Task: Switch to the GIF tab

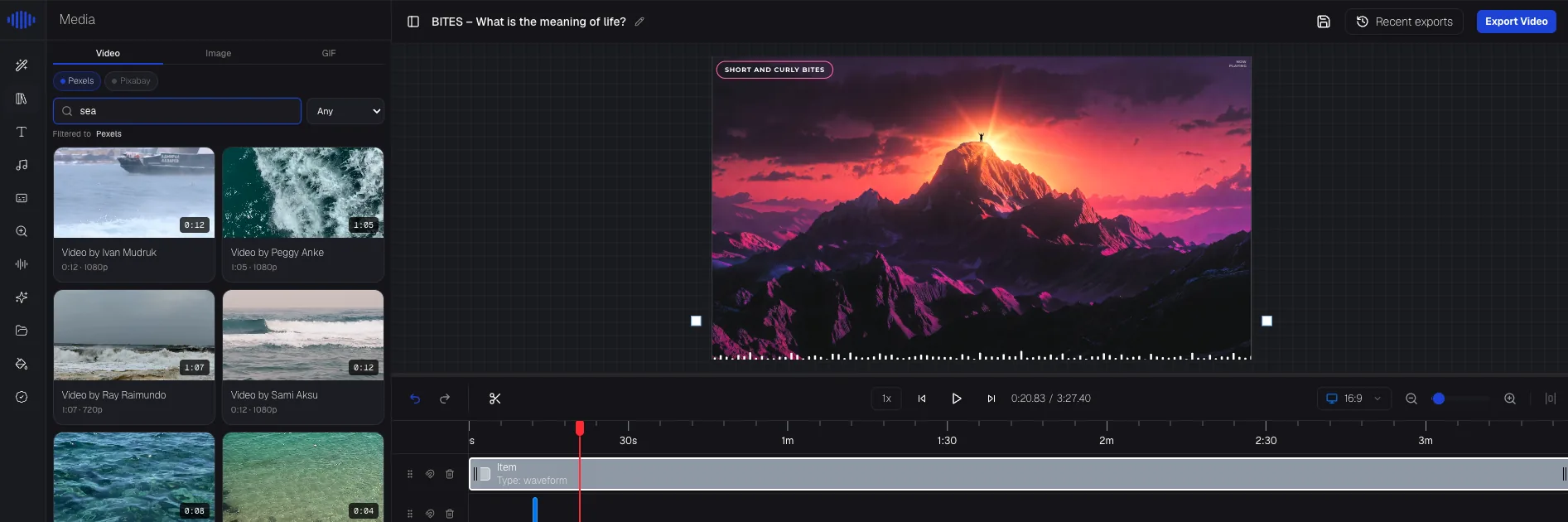Action: 329,53
